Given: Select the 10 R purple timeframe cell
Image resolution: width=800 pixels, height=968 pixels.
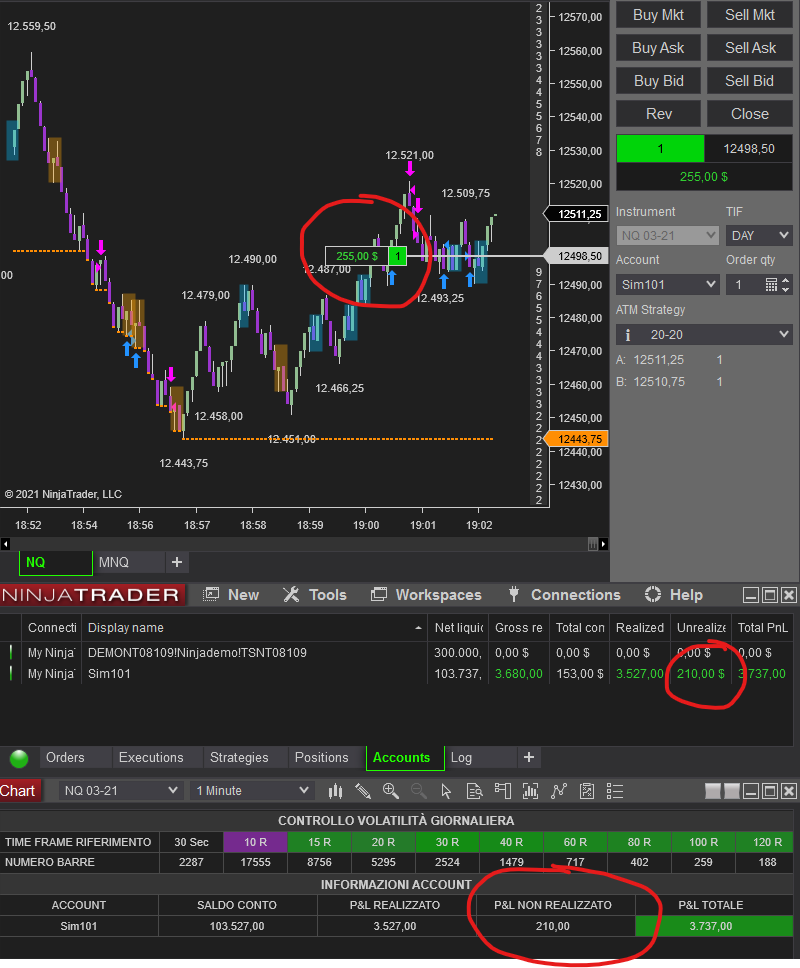Looking at the screenshot, I should [256, 842].
